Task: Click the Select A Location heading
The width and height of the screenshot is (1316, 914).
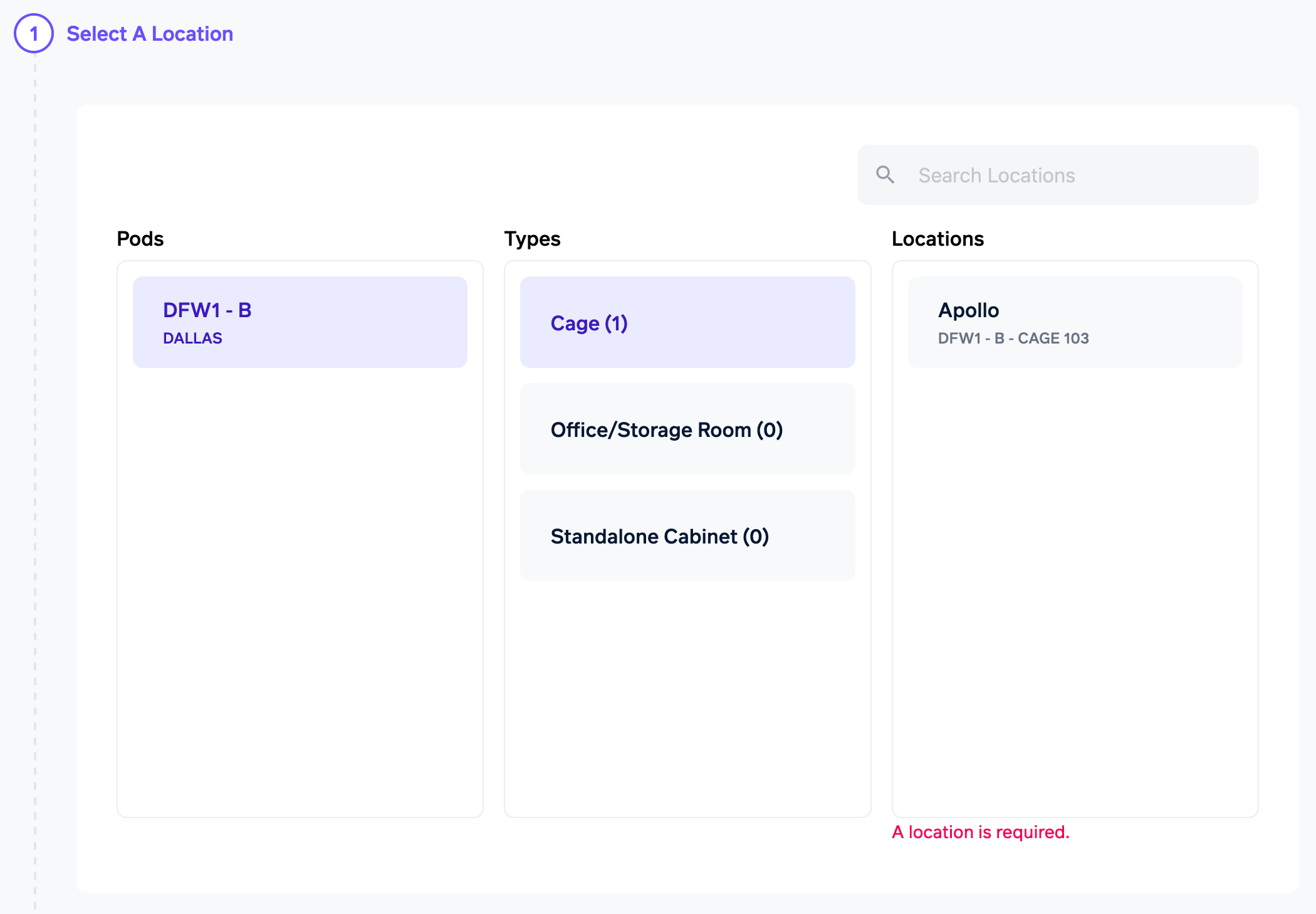Action: [150, 34]
